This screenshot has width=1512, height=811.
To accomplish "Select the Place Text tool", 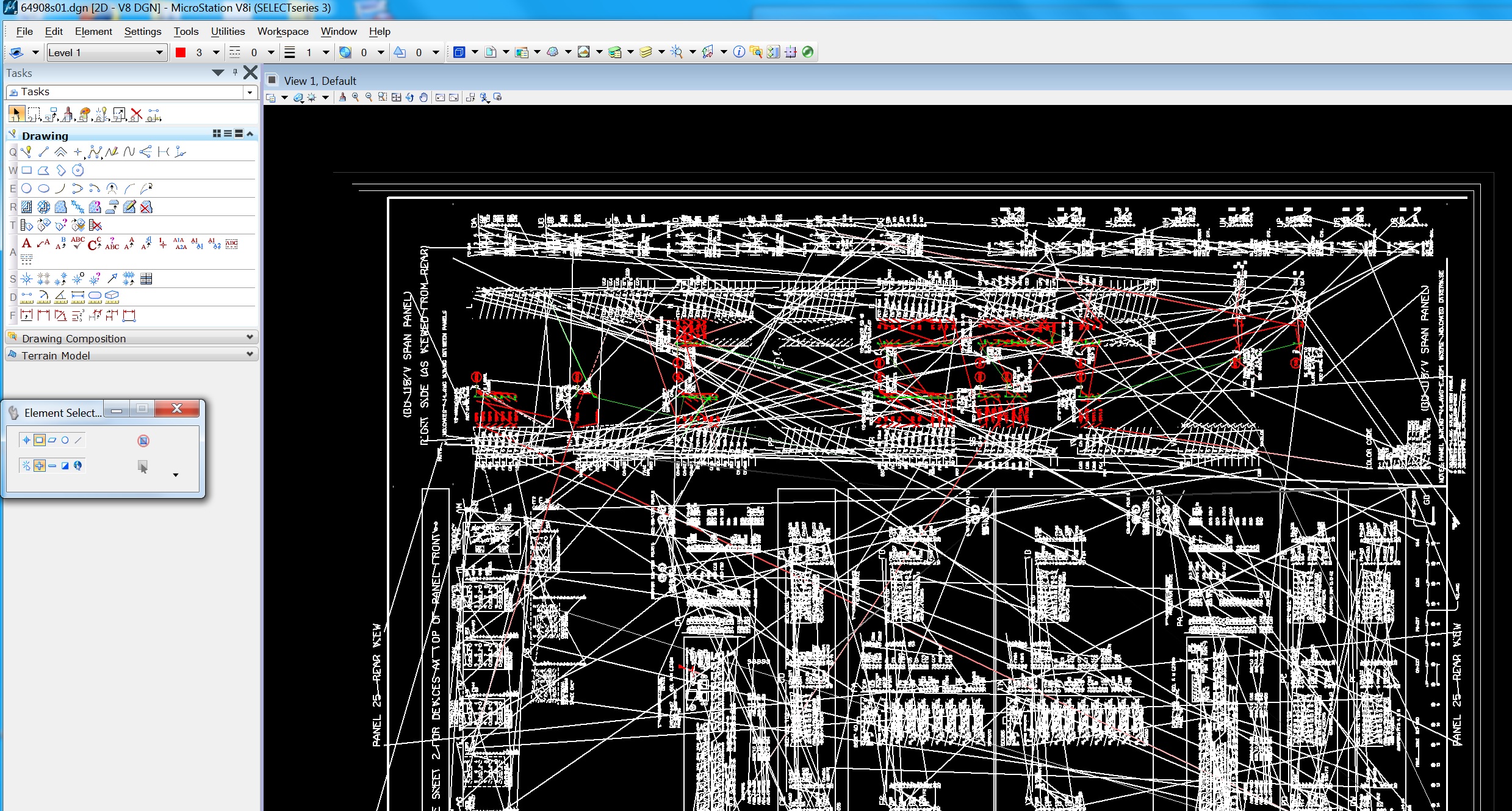I will pyautogui.click(x=26, y=243).
